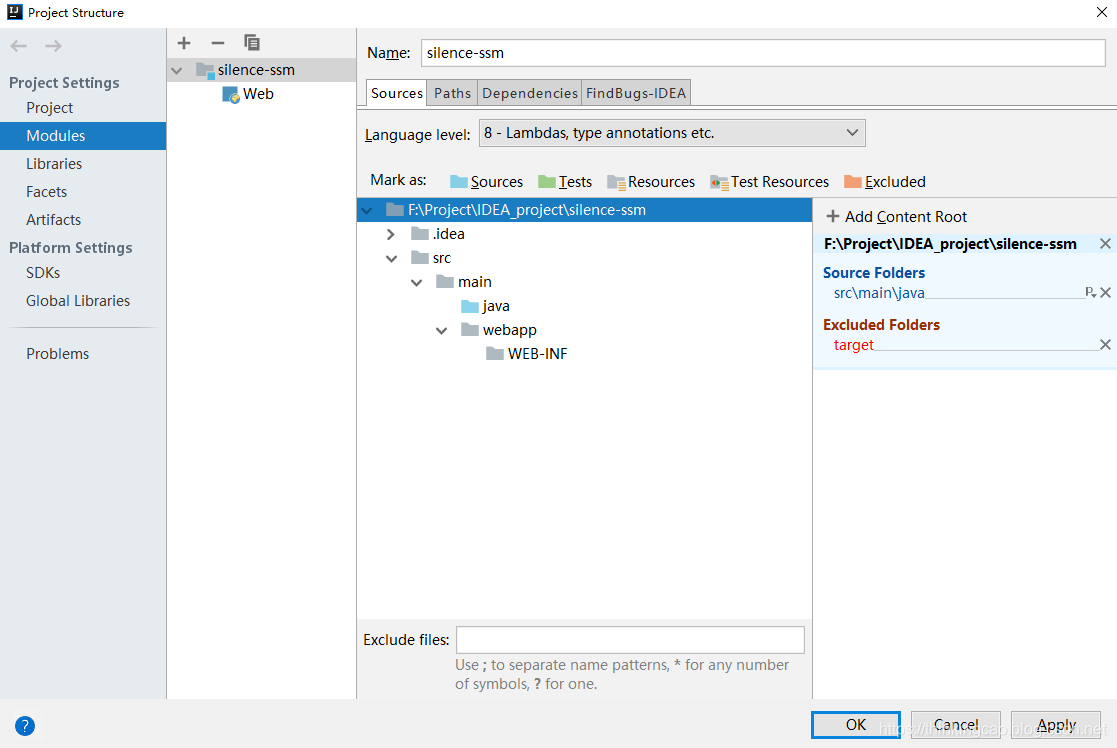This screenshot has height=748, width=1117.
Task: Collapse the webapp folder
Action: pyautogui.click(x=442, y=331)
